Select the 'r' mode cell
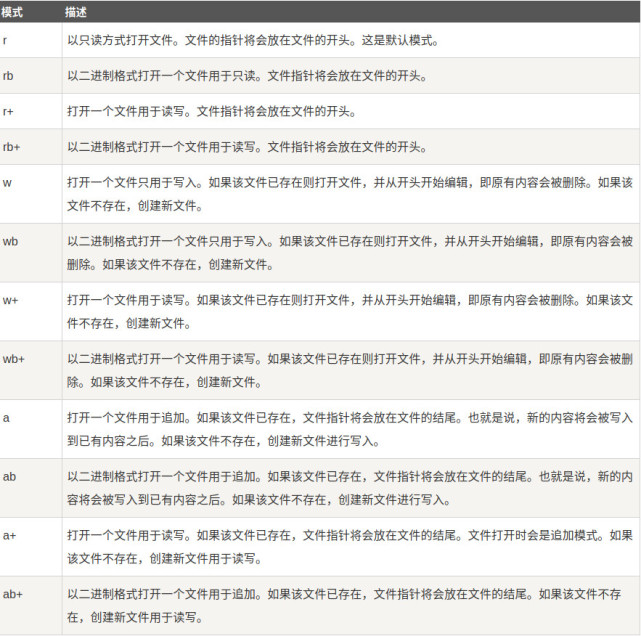 pyautogui.click(x=31, y=40)
